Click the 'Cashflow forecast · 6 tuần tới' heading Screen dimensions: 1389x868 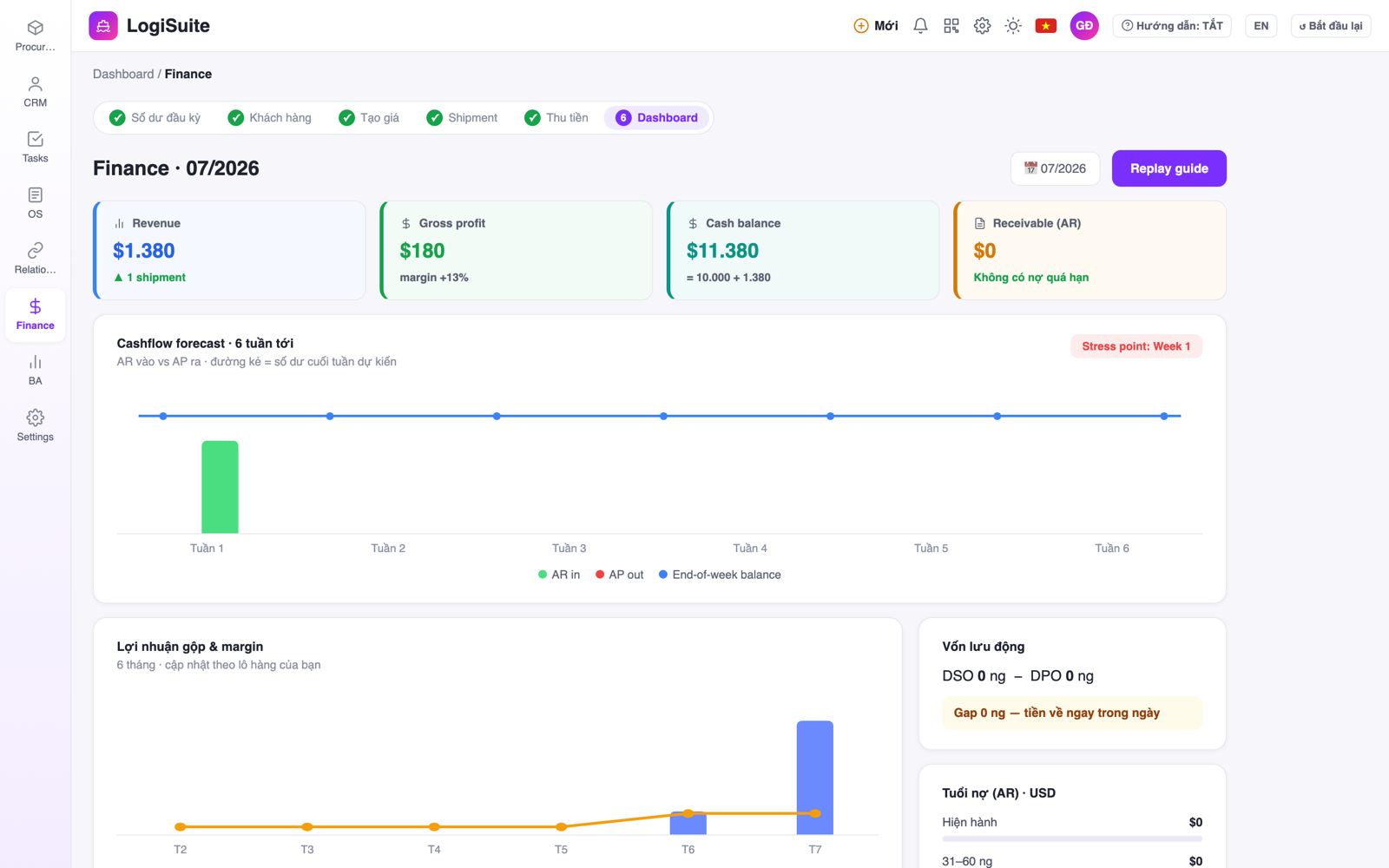tap(205, 344)
